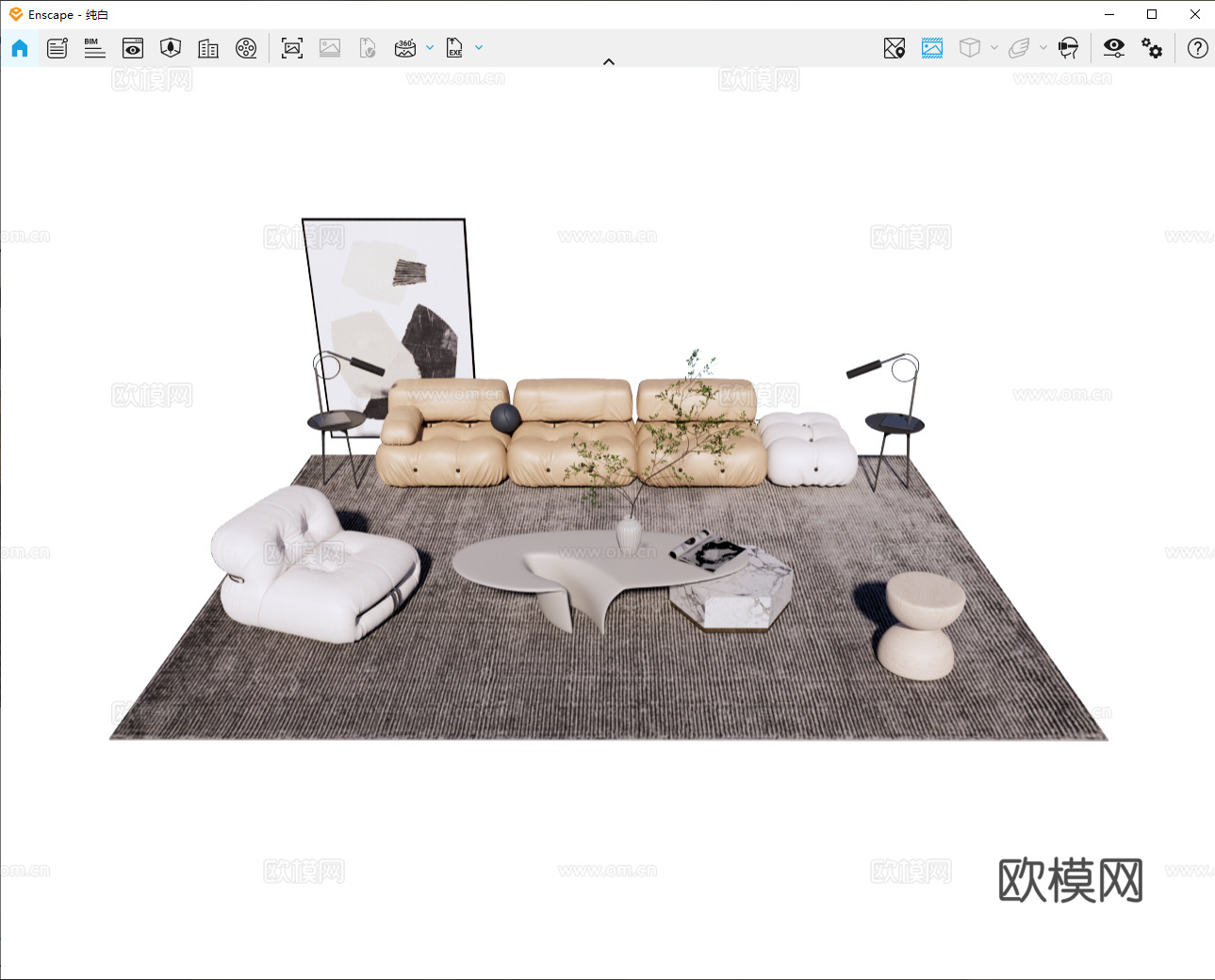Export a standalone EXE file
The image size is (1215, 980).
454,48
